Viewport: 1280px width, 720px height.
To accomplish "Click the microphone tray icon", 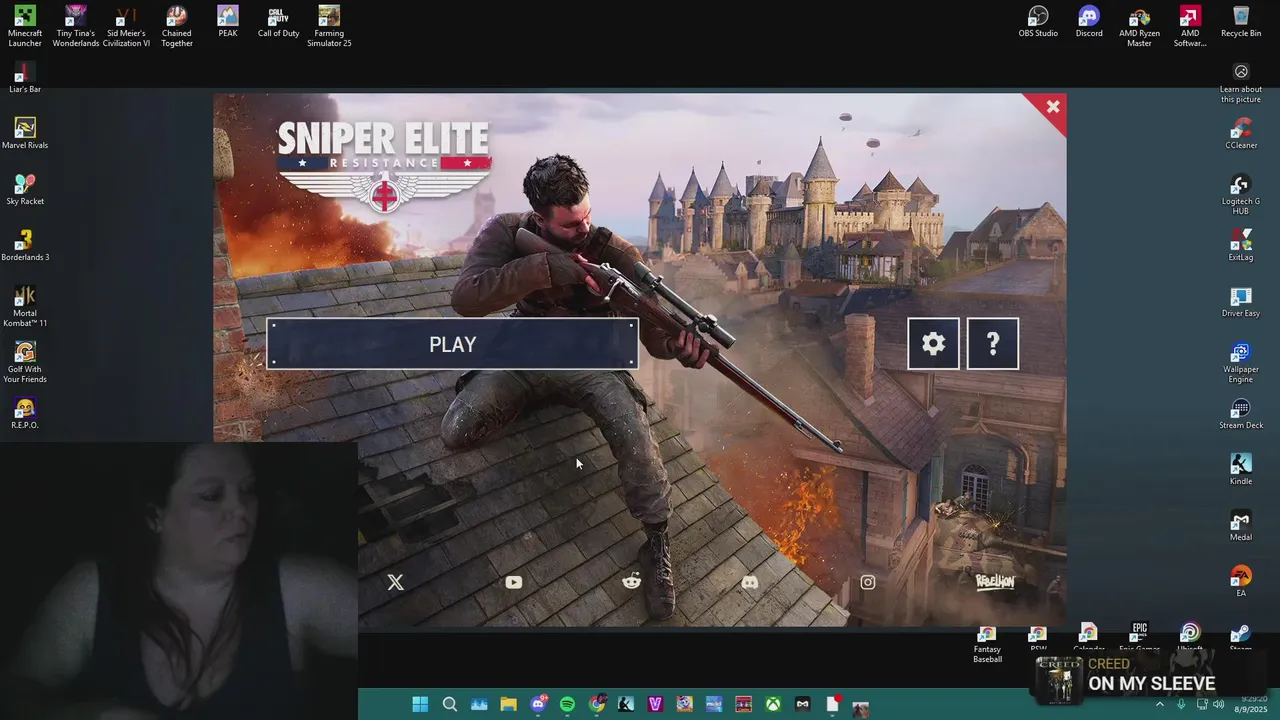I will [1181, 704].
